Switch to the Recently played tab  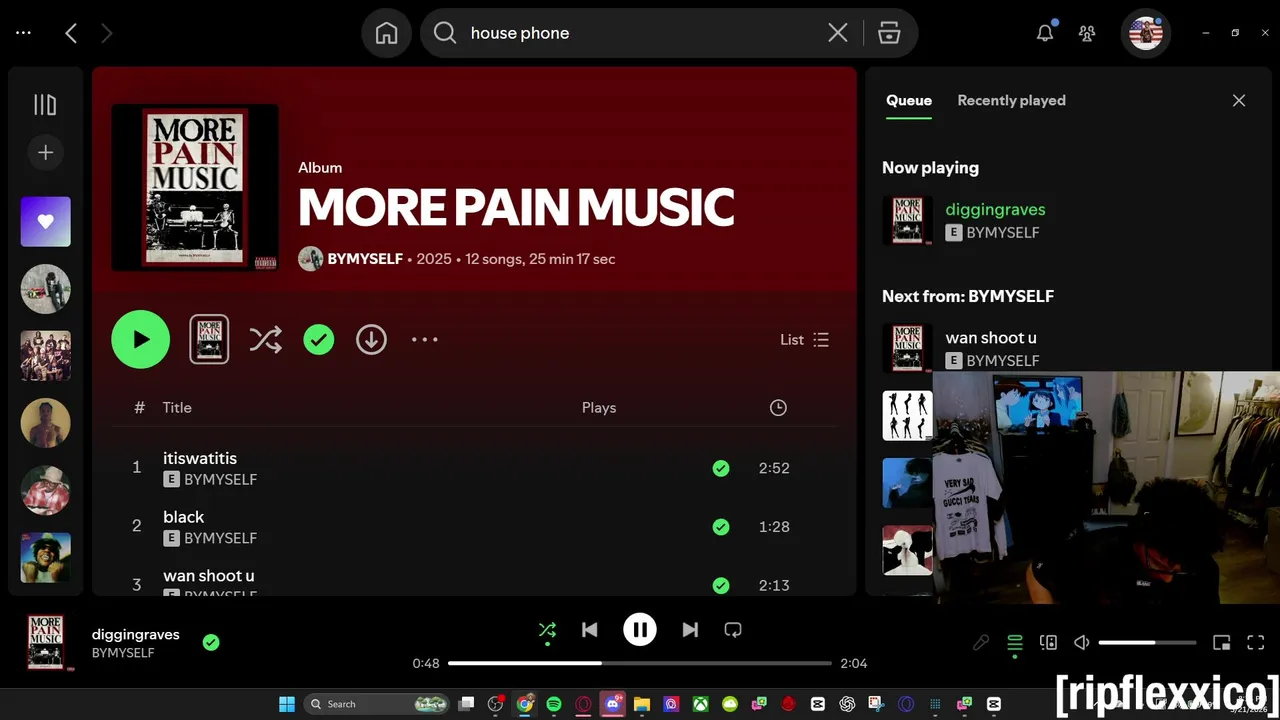point(1011,100)
